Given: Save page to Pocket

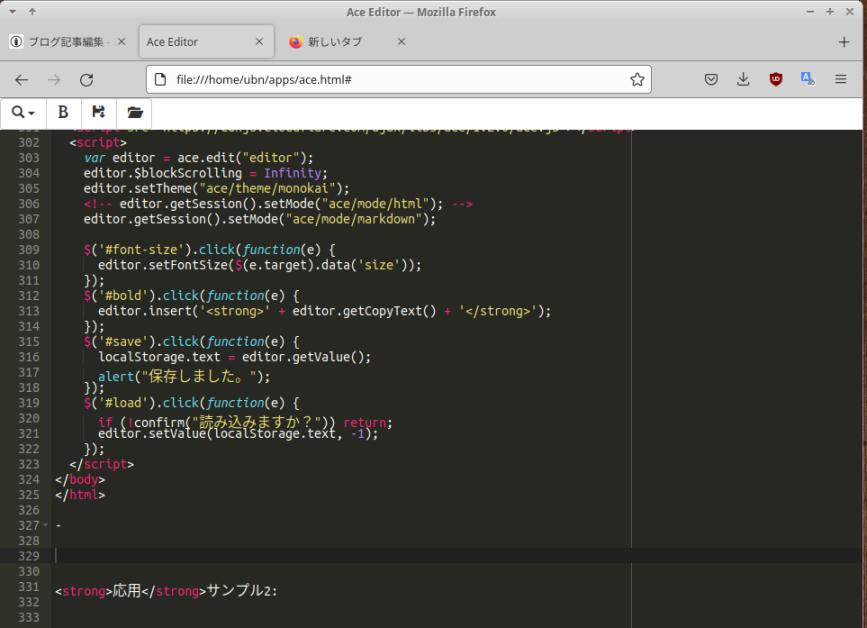Looking at the screenshot, I should (711, 80).
